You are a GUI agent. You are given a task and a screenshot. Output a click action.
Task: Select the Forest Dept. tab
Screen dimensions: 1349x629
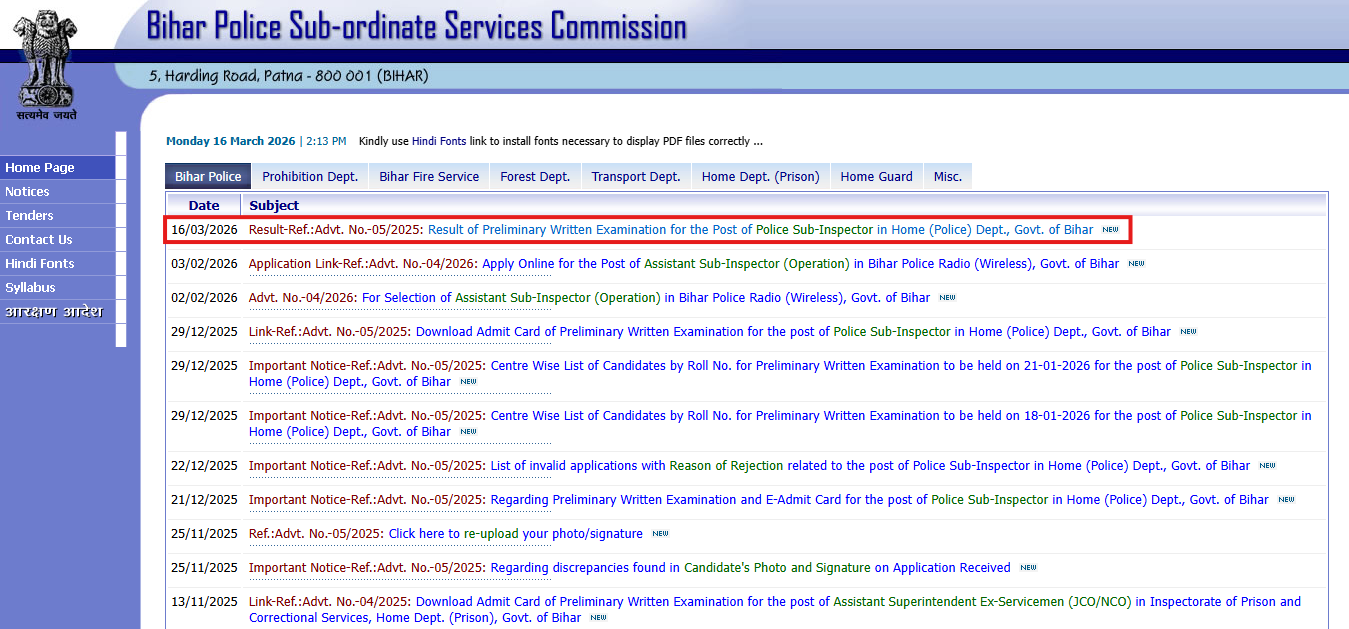[x=534, y=175]
